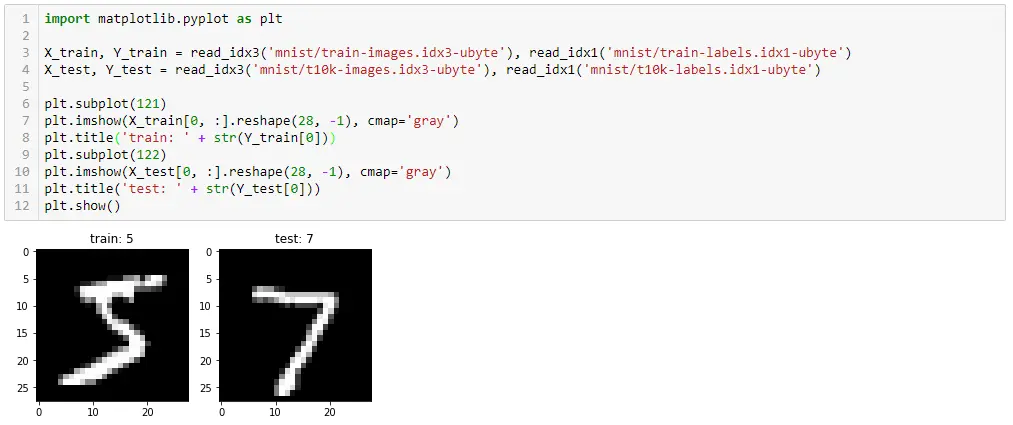
Task: Click the import matplotlib.pyplot code line
Action: pos(163,19)
